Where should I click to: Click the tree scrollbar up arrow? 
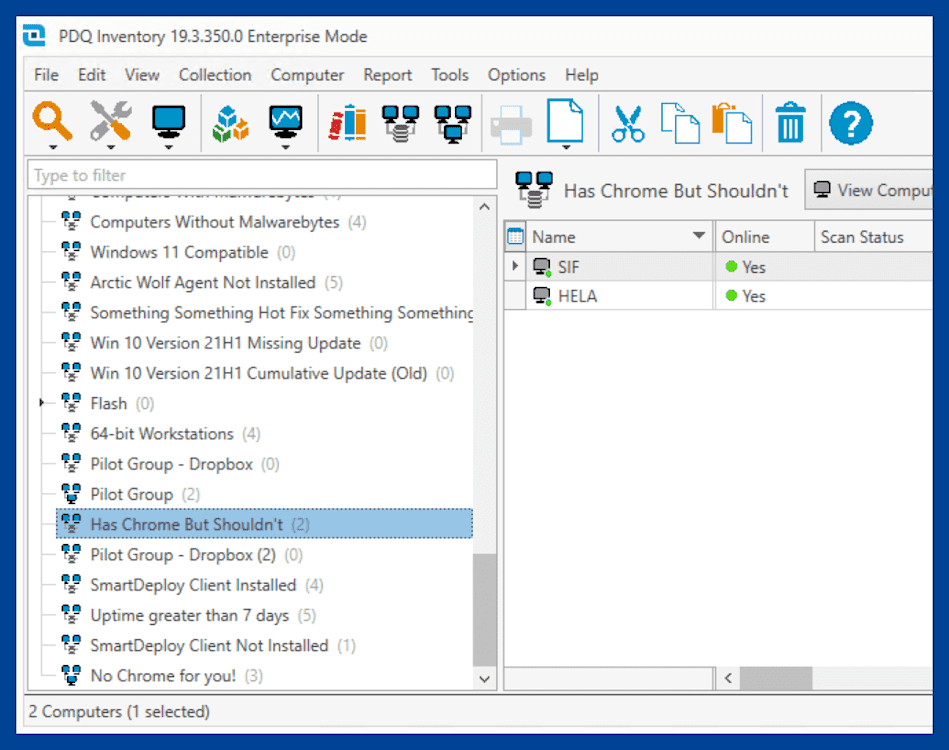click(x=484, y=207)
